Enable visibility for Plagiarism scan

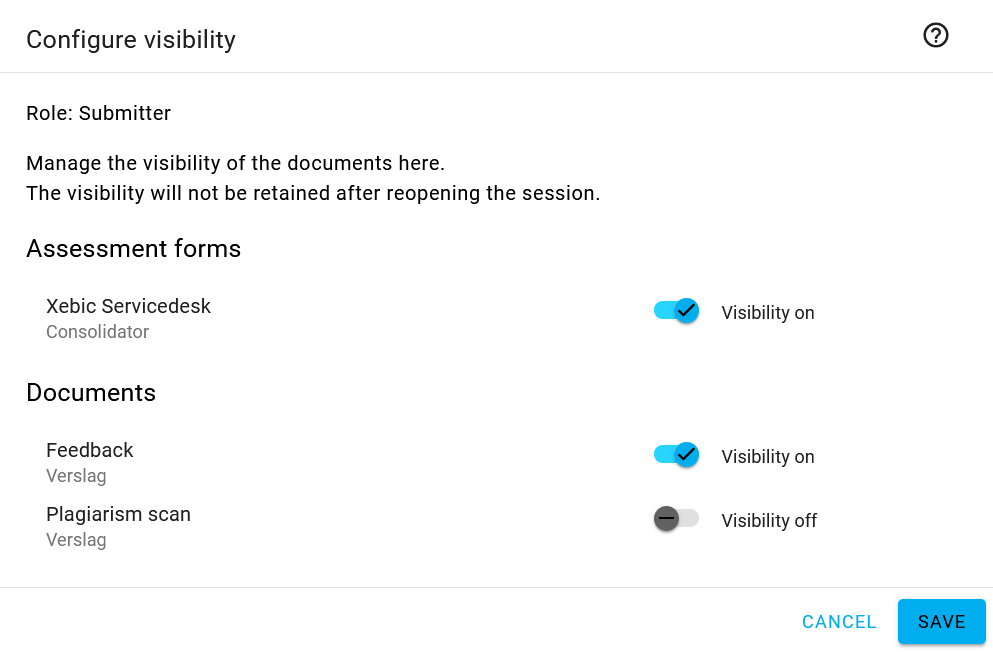pos(676,518)
